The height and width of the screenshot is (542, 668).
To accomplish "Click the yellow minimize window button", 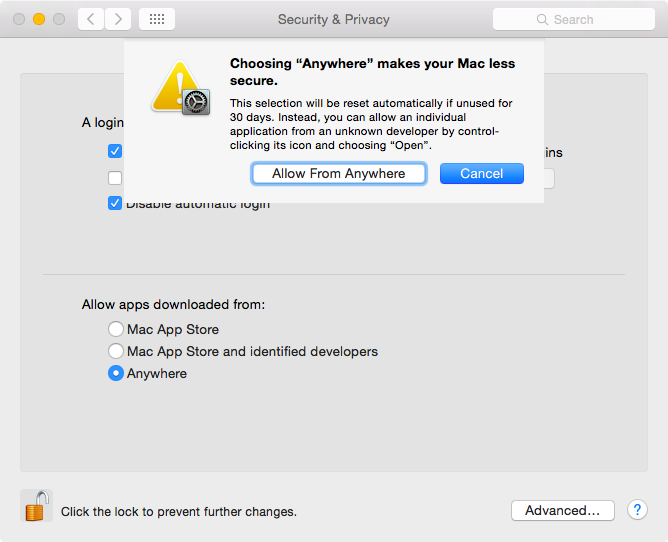I will [x=39, y=19].
